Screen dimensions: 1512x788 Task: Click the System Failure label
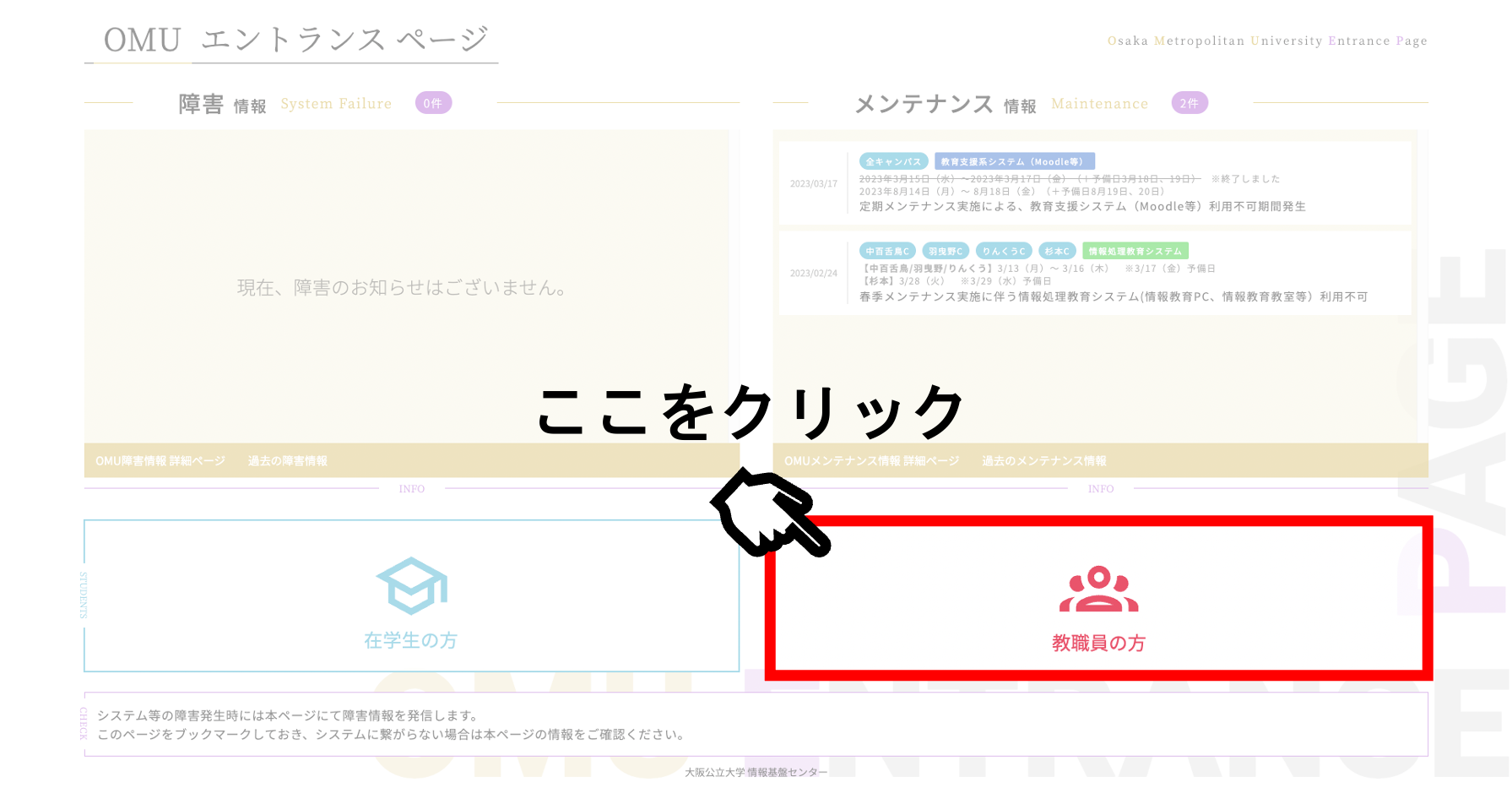click(336, 104)
